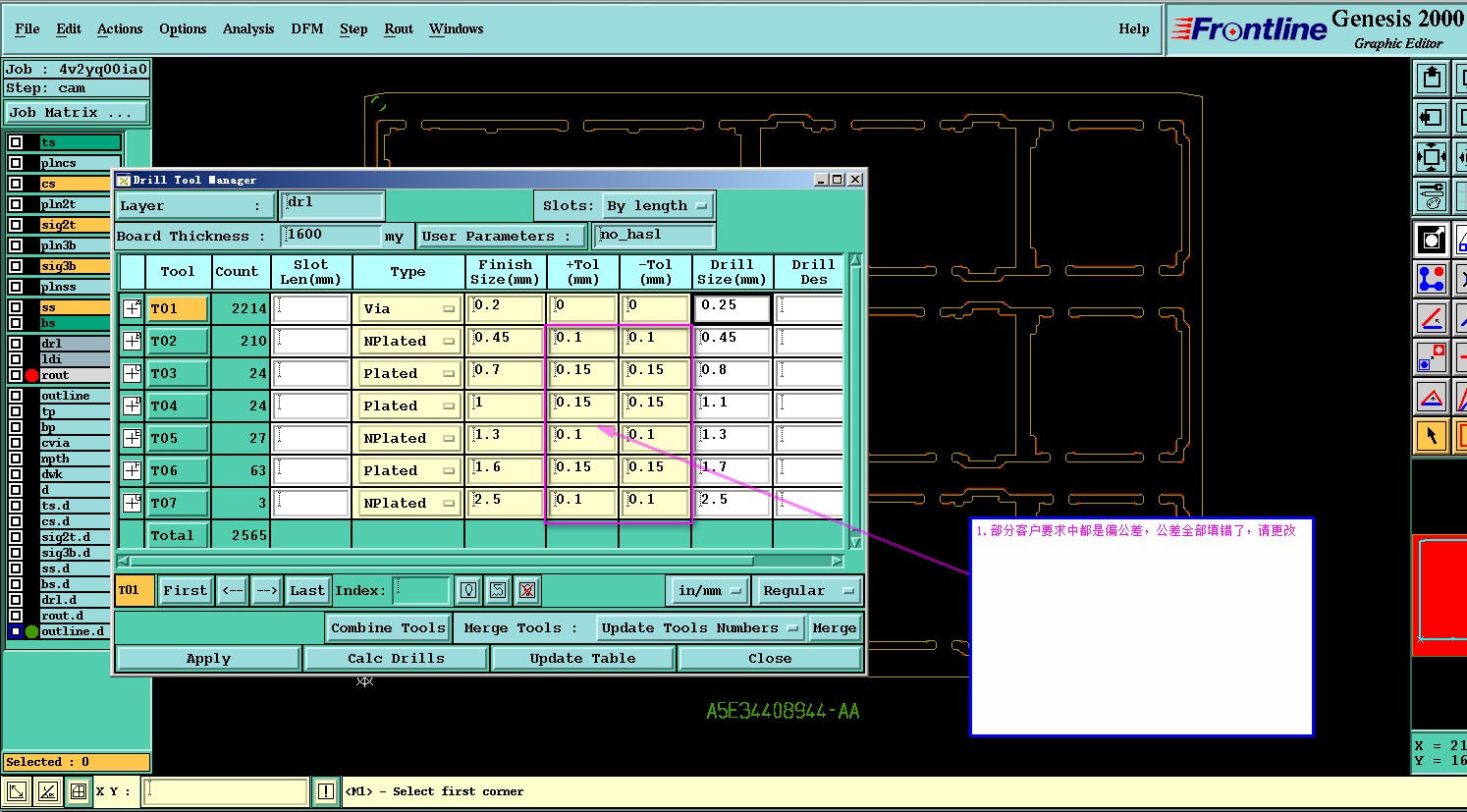This screenshot has height=812, width=1467.
Task: Click the Board Thickness input field
Action: point(330,236)
